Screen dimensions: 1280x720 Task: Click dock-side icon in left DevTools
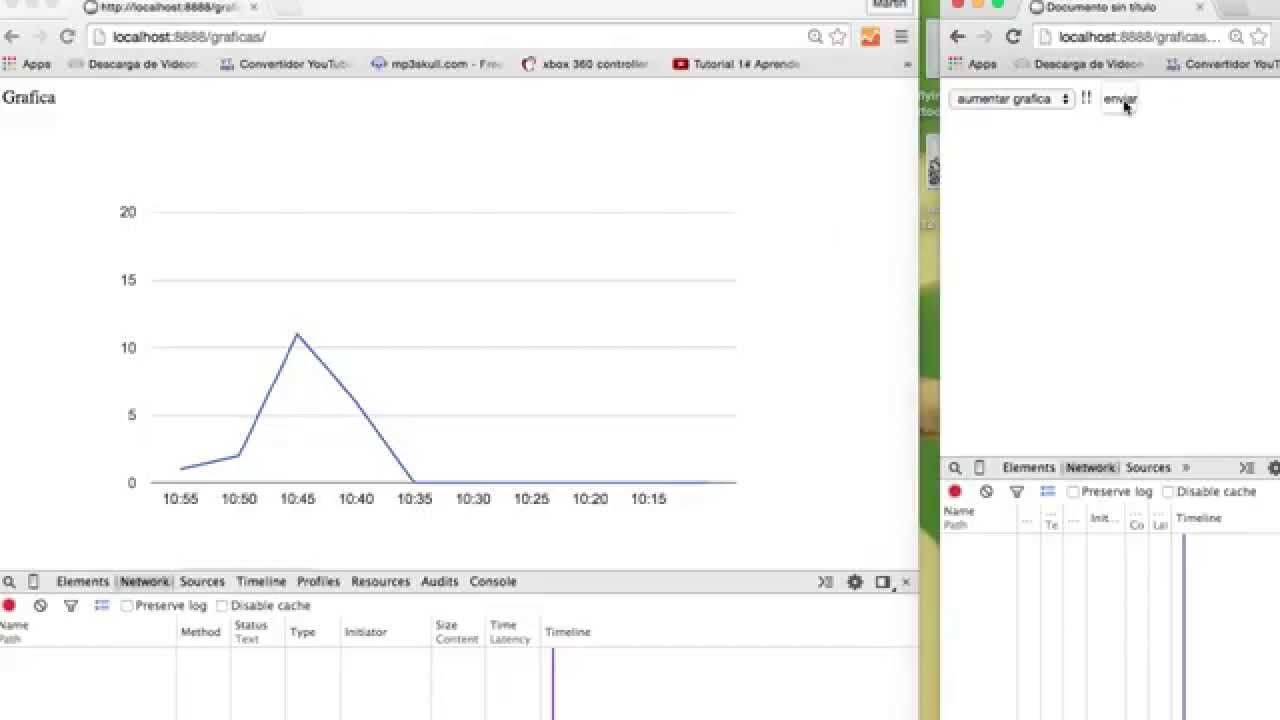(882, 582)
